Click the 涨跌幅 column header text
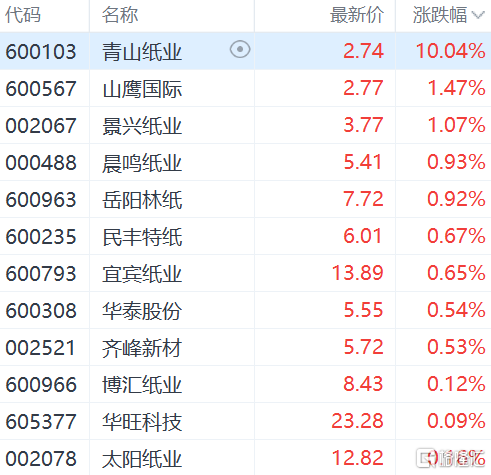This screenshot has width=491, height=475. tap(440, 15)
